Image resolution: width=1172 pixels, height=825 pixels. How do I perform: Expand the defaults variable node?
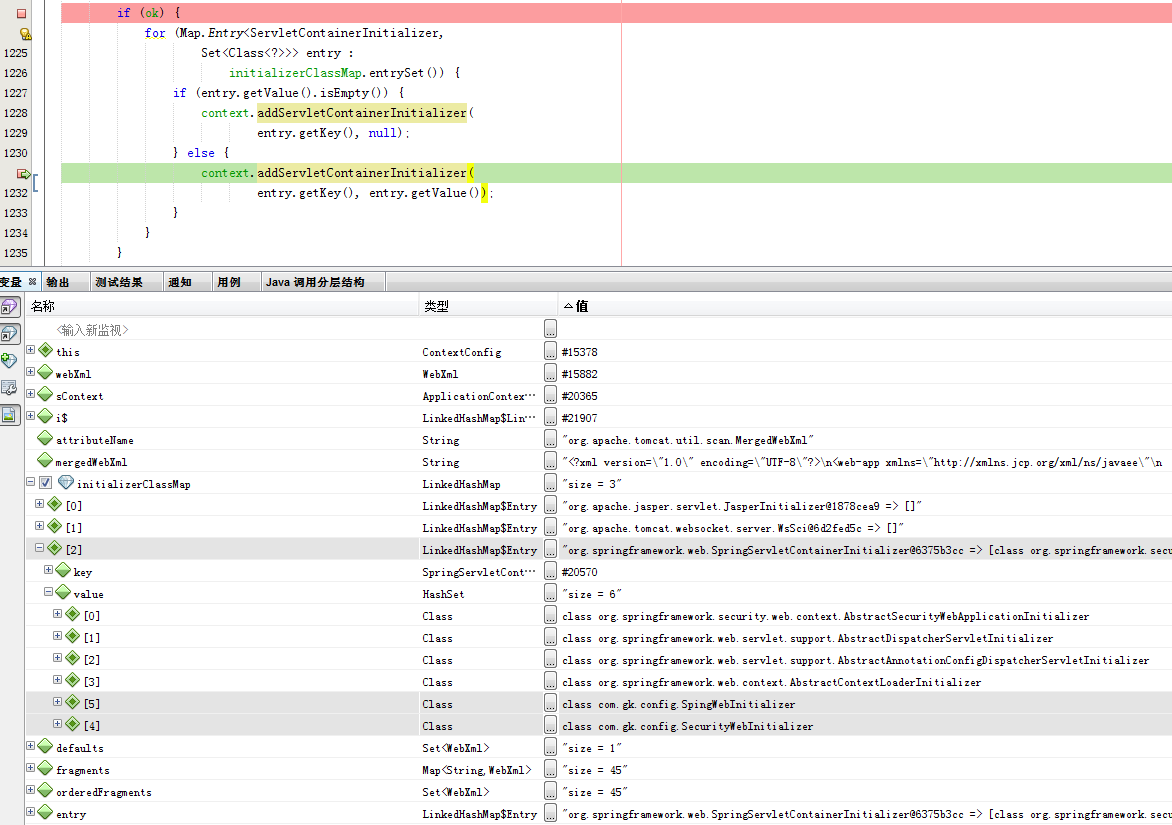31,746
